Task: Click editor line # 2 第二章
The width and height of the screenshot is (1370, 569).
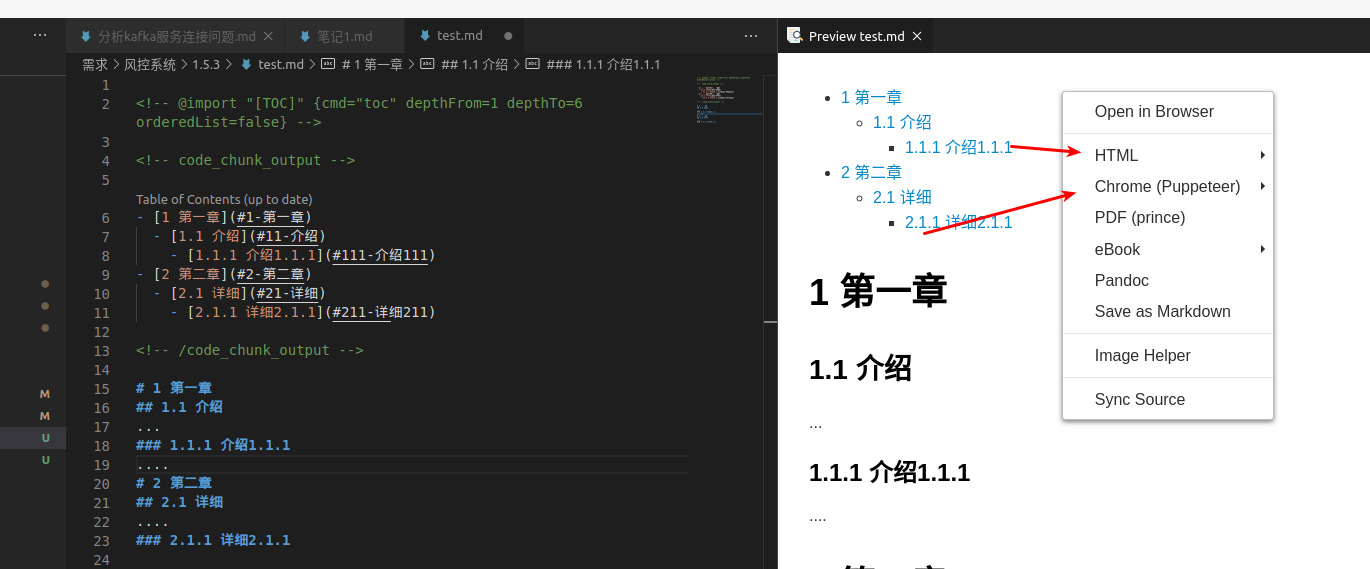Action: click(x=174, y=483)
